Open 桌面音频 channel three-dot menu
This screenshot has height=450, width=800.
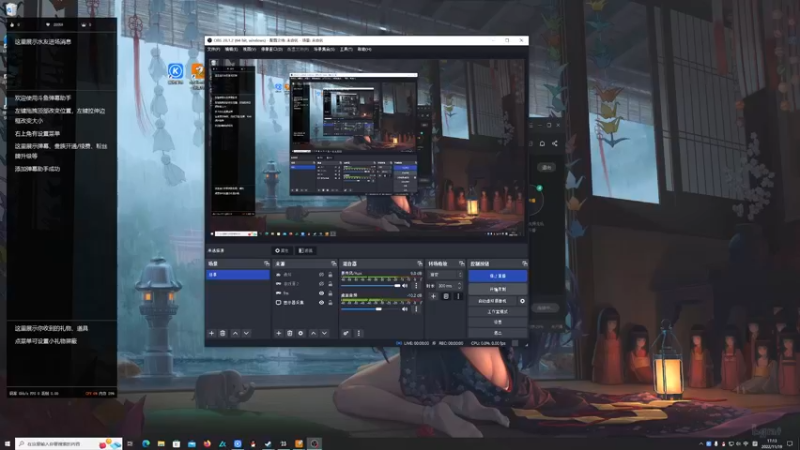click(x=416, y=309)
